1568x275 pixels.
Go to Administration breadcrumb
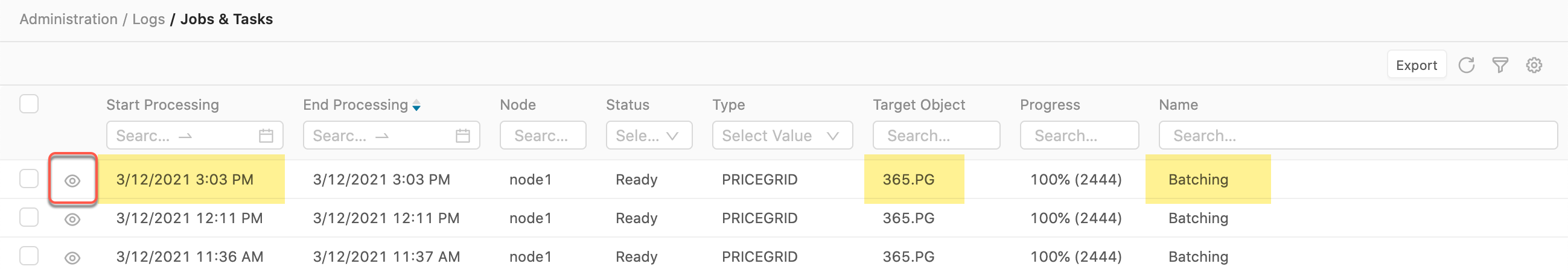(x=68, y=19)
